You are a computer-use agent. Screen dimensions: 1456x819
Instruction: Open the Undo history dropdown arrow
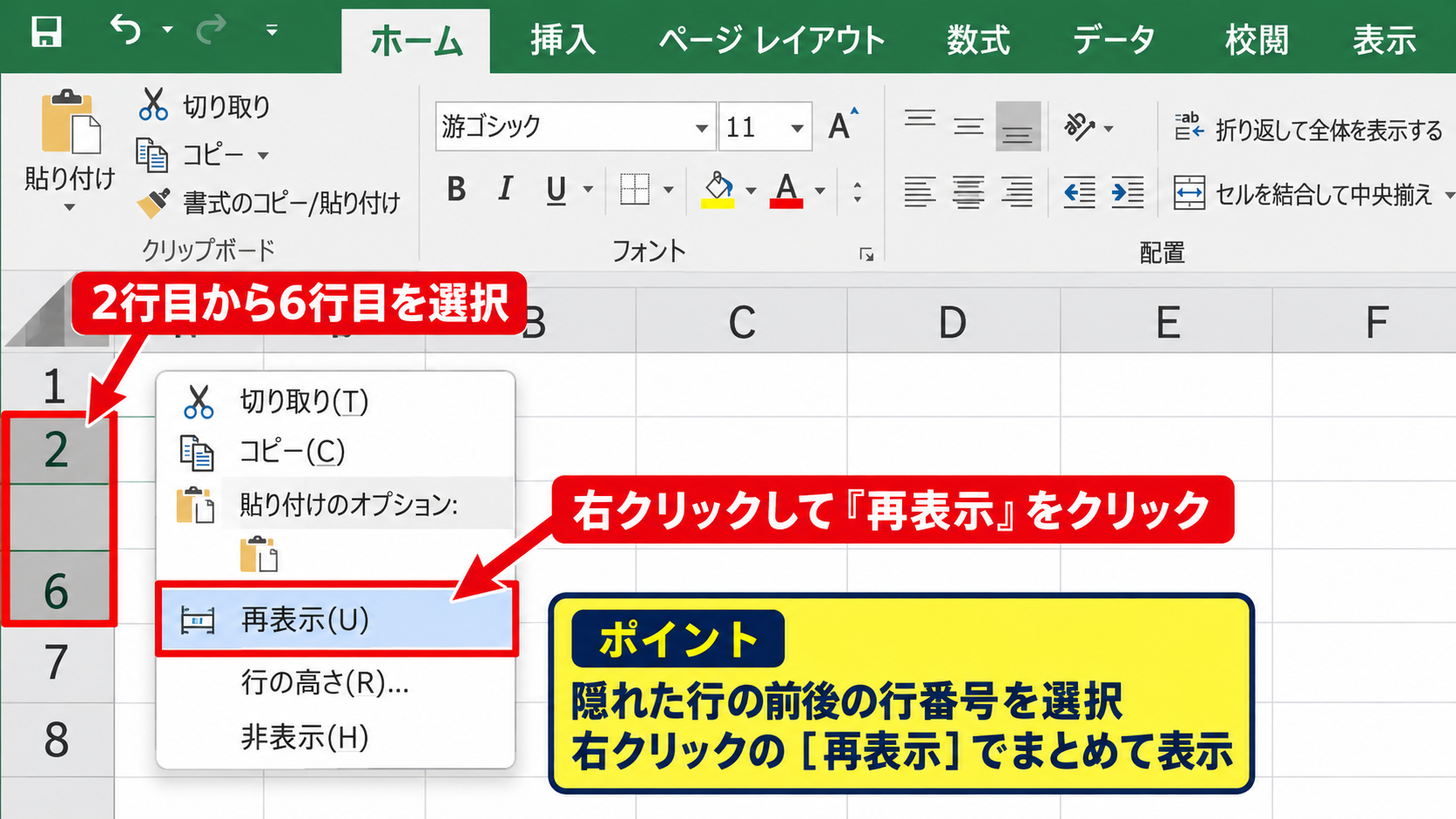click(x=167, y=30)
